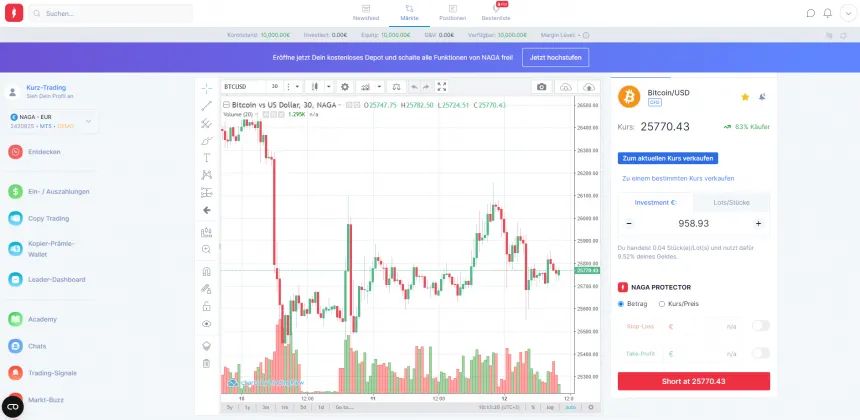Select the trend line drawing tool
This screenshot has height=420, width=860.
(x=207, y=105)
